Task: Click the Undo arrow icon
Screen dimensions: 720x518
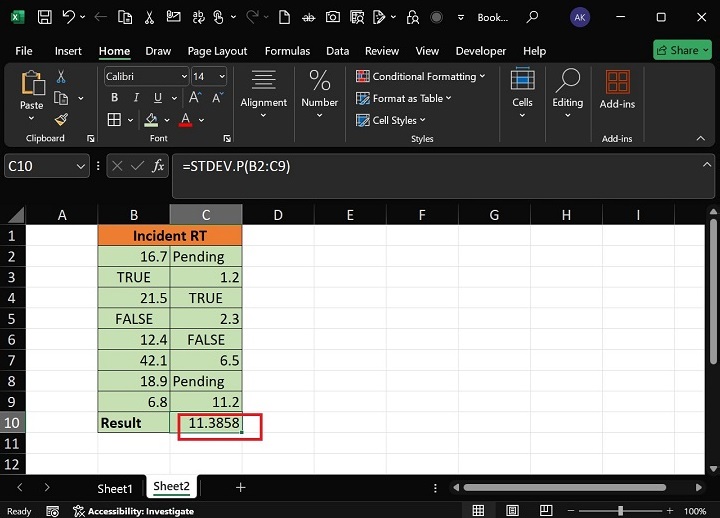Action: coord(69,17)
